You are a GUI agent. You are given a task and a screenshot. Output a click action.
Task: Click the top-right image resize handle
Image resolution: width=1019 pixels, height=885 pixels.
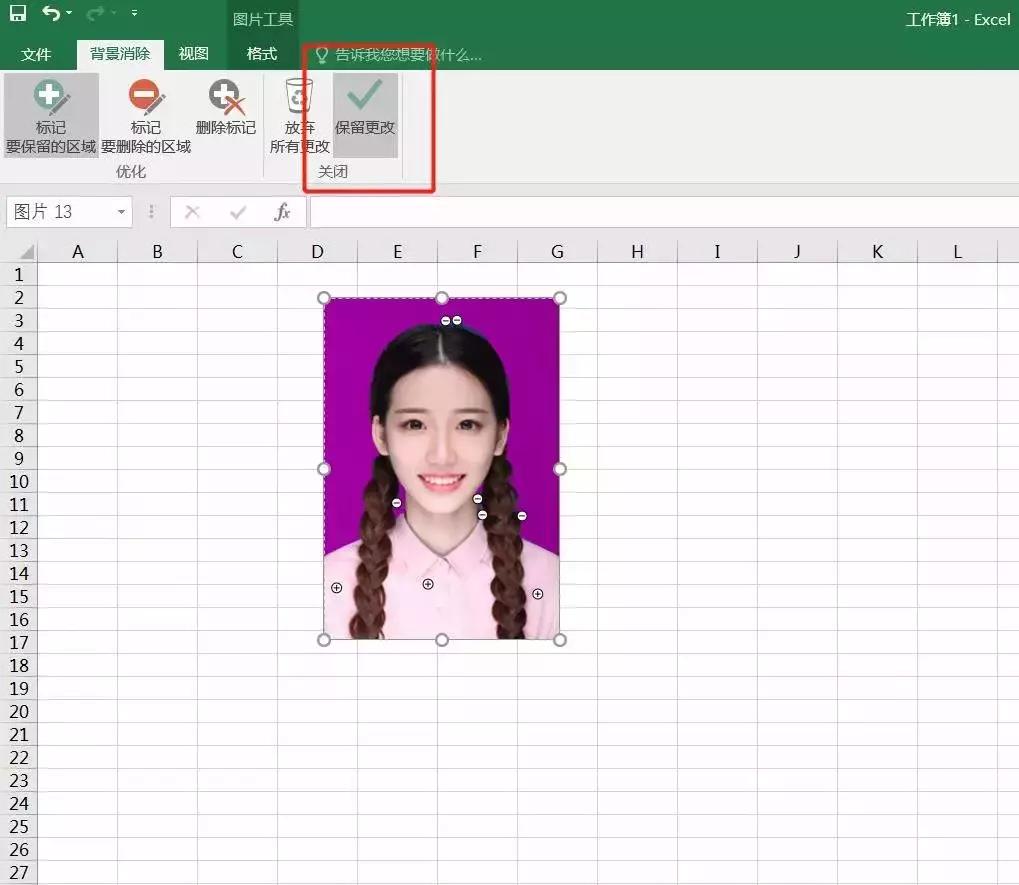click(560, 298)
